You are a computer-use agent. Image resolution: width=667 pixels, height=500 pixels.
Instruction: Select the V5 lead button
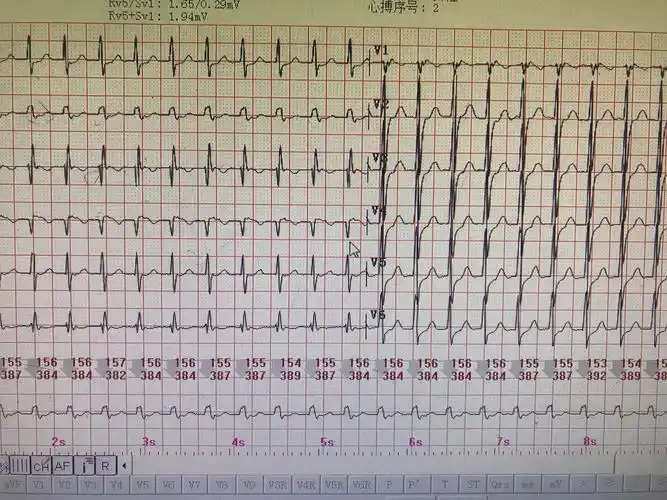click(x=143, y=485)
